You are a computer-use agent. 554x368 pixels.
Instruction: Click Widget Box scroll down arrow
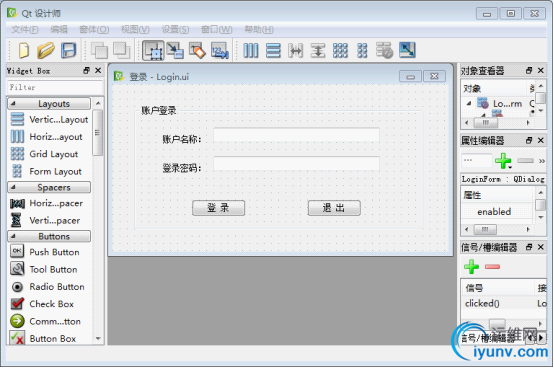tap(98, 338)
